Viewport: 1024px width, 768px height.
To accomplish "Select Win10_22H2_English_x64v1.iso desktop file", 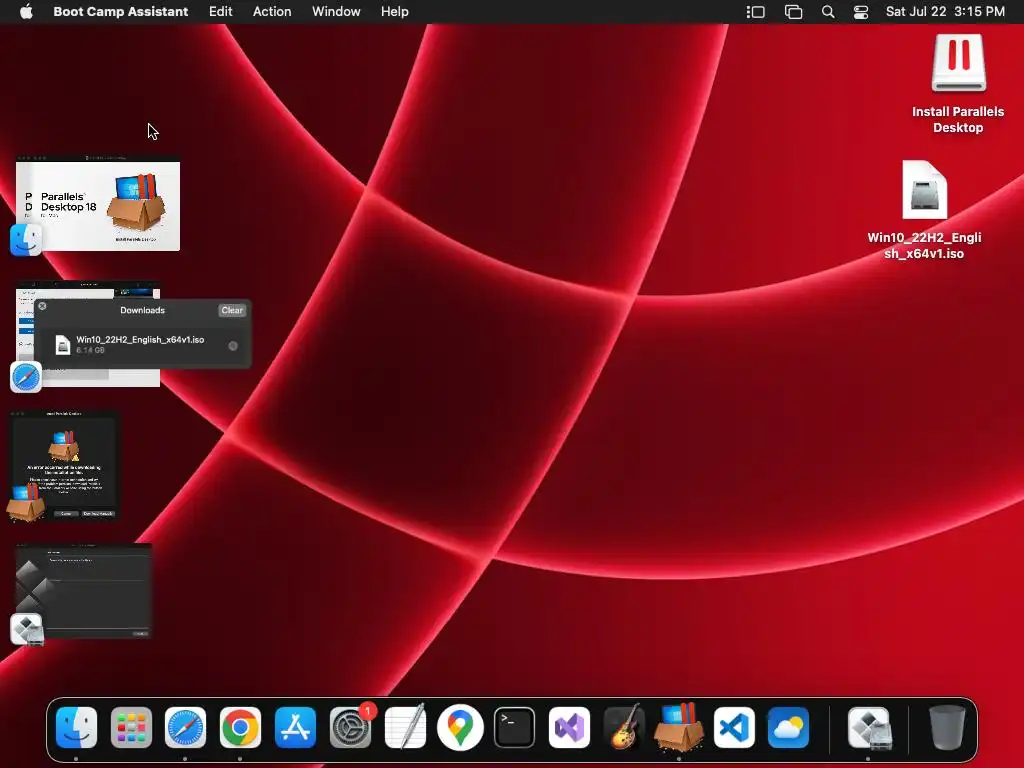I will point(924,190).
